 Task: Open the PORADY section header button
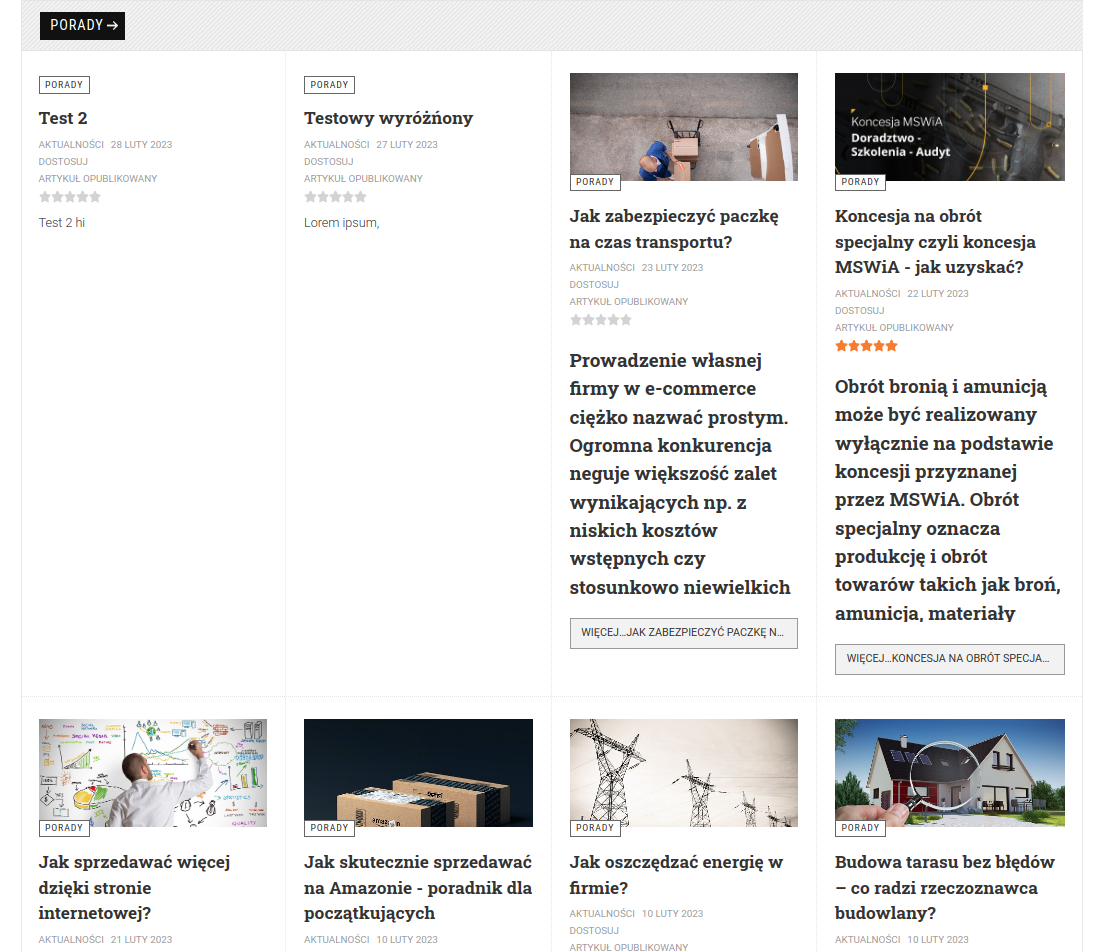tap(82, 26)
